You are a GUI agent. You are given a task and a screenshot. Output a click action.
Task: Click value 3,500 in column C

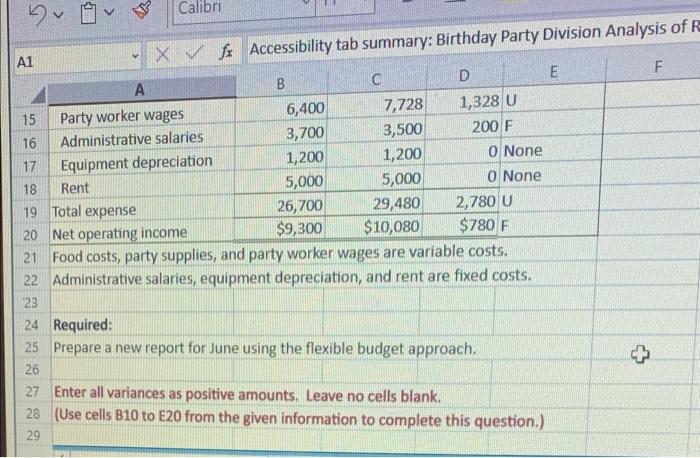tap(402, 129)
